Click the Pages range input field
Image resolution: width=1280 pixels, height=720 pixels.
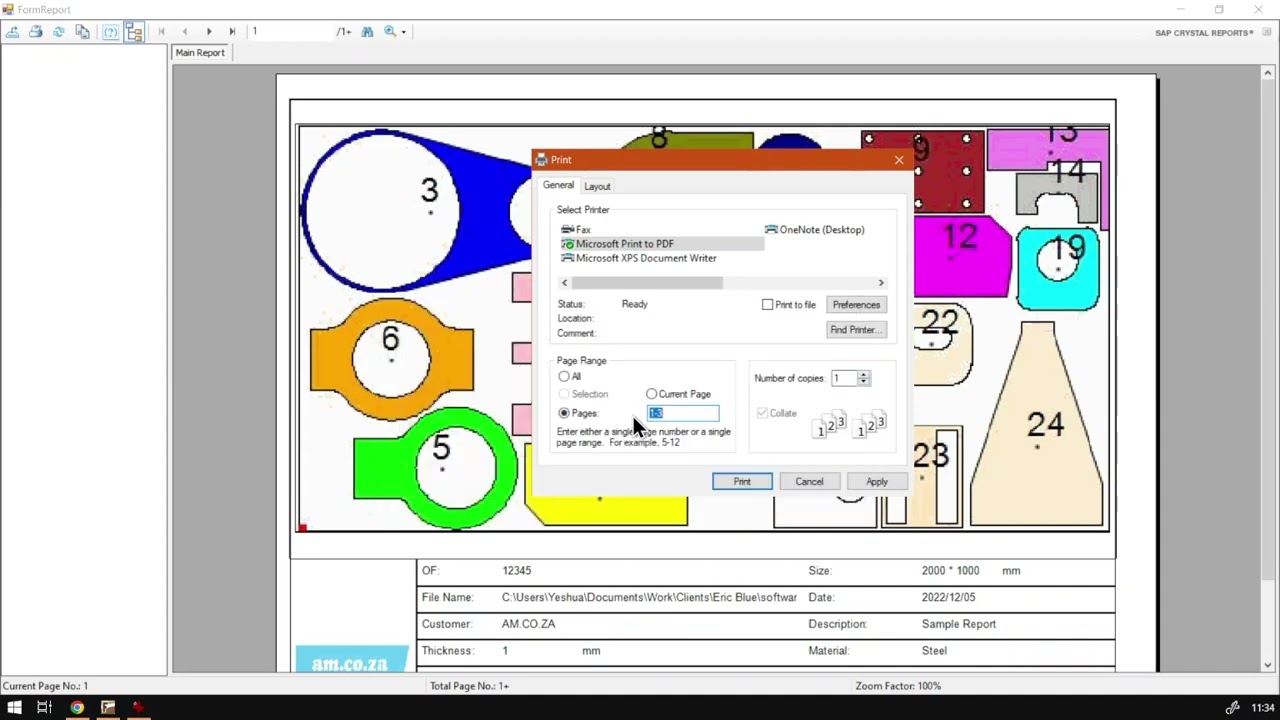coord(683,413)
